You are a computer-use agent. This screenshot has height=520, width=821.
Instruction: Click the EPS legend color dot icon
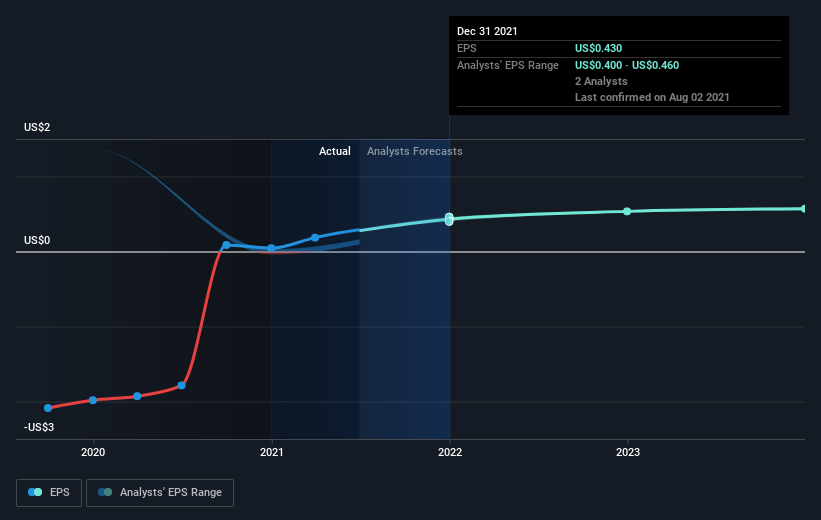[36, 492]
